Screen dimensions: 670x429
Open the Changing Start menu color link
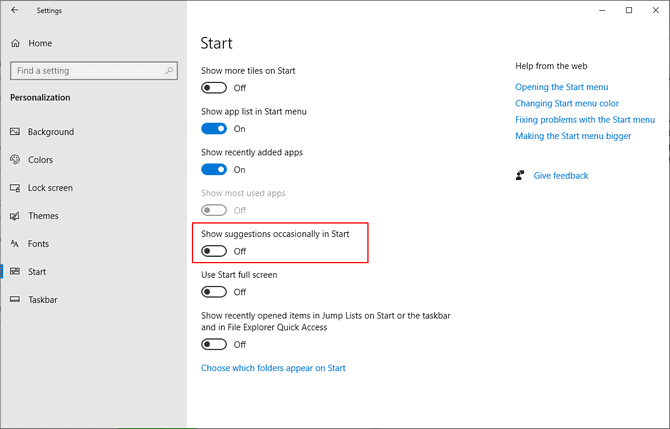click(x=566, y=104)
